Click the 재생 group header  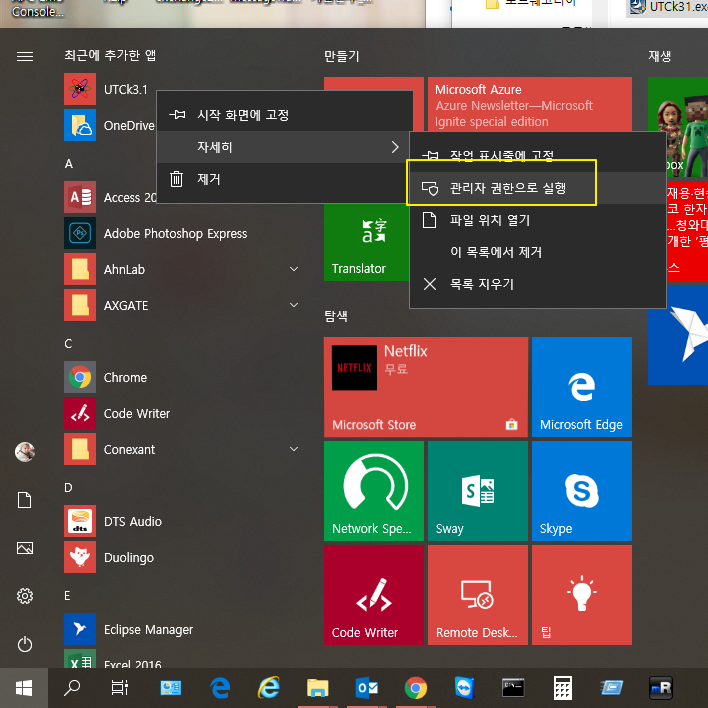(x=660, y=56)
